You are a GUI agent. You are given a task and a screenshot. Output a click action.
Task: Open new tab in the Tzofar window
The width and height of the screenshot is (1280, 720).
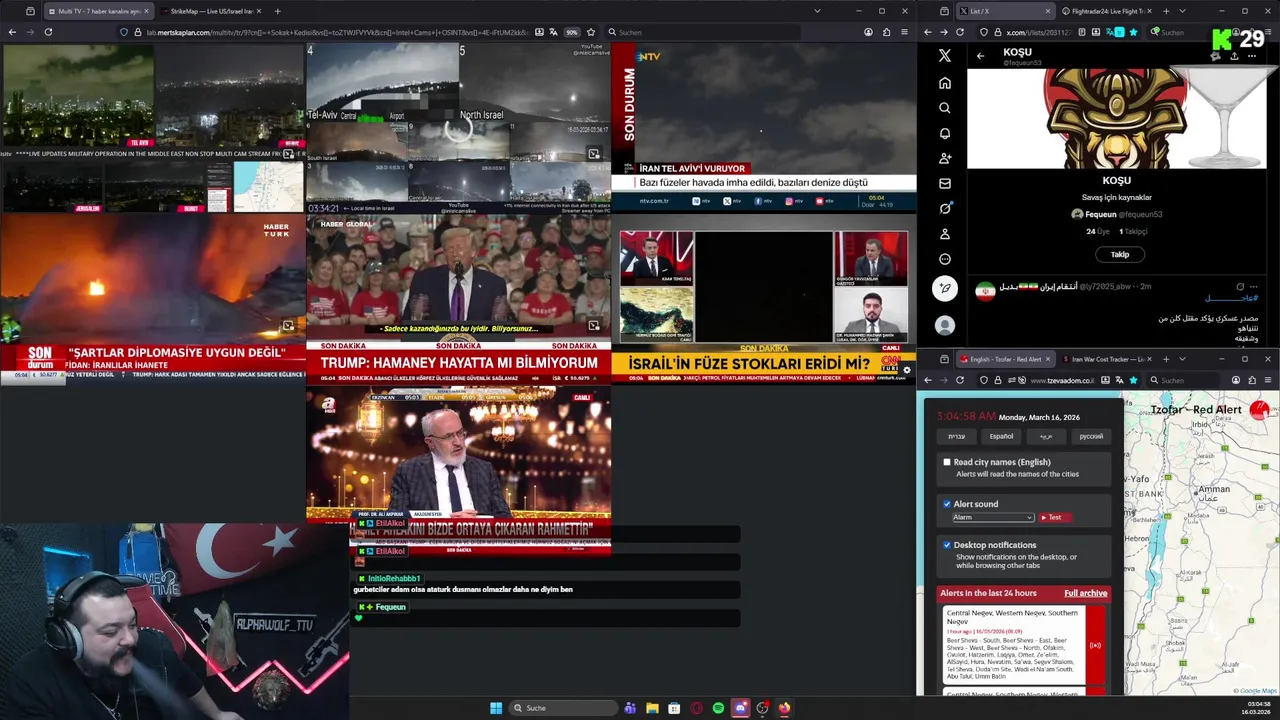[x=1165, y=359]
